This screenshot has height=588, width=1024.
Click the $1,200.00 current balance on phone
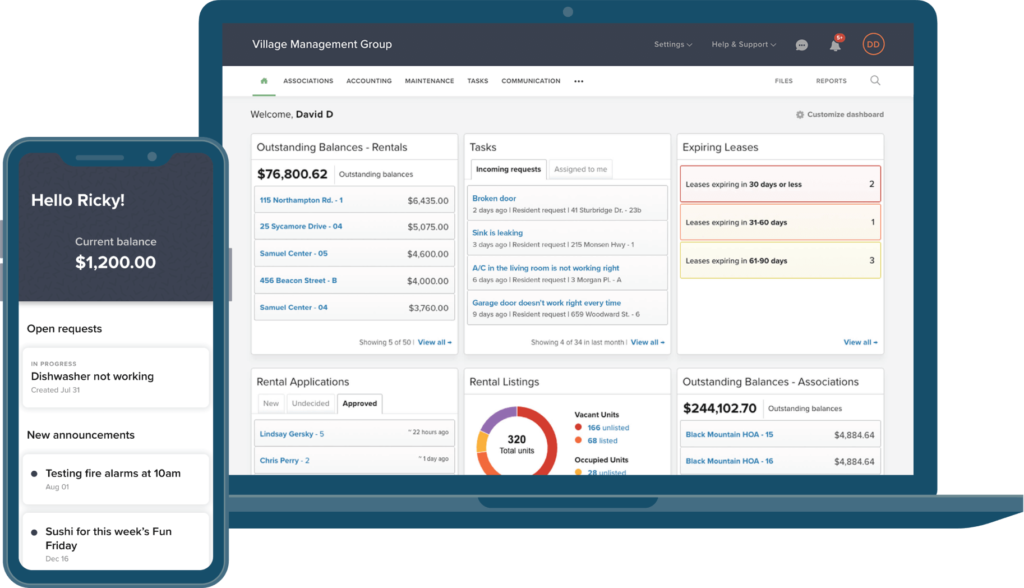point(116,263)
